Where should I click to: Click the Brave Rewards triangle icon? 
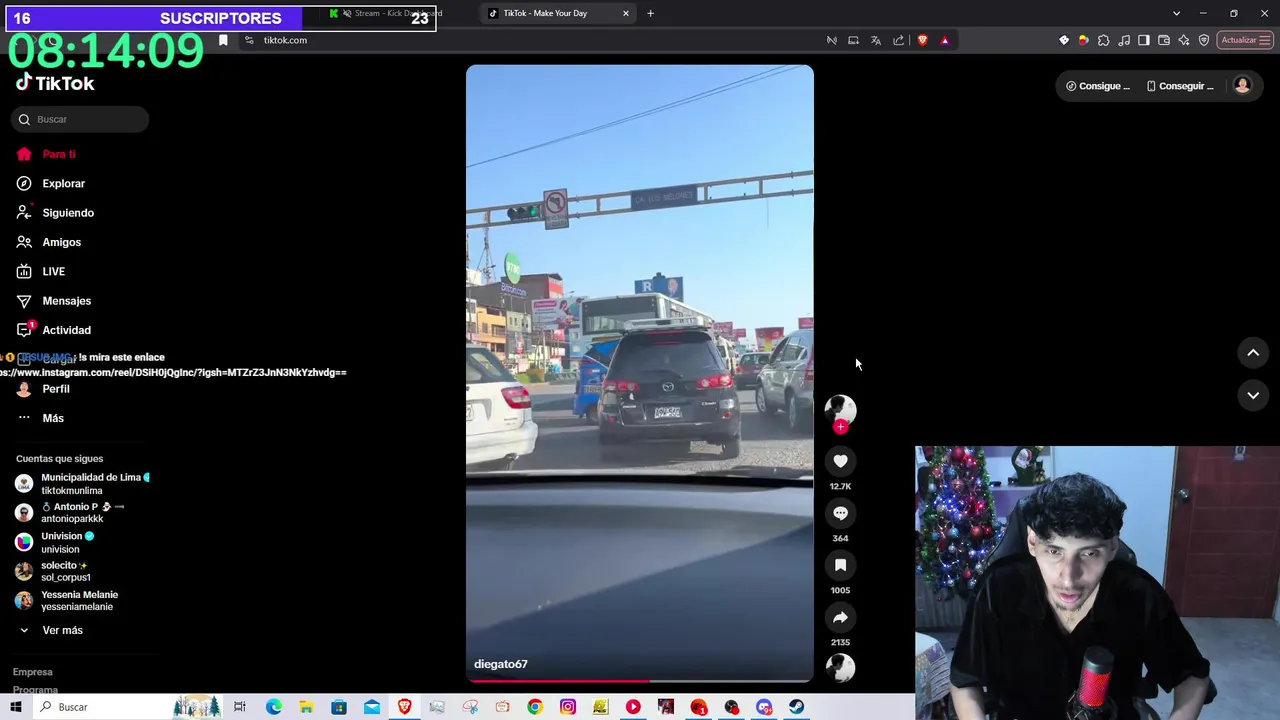(945, 40)
